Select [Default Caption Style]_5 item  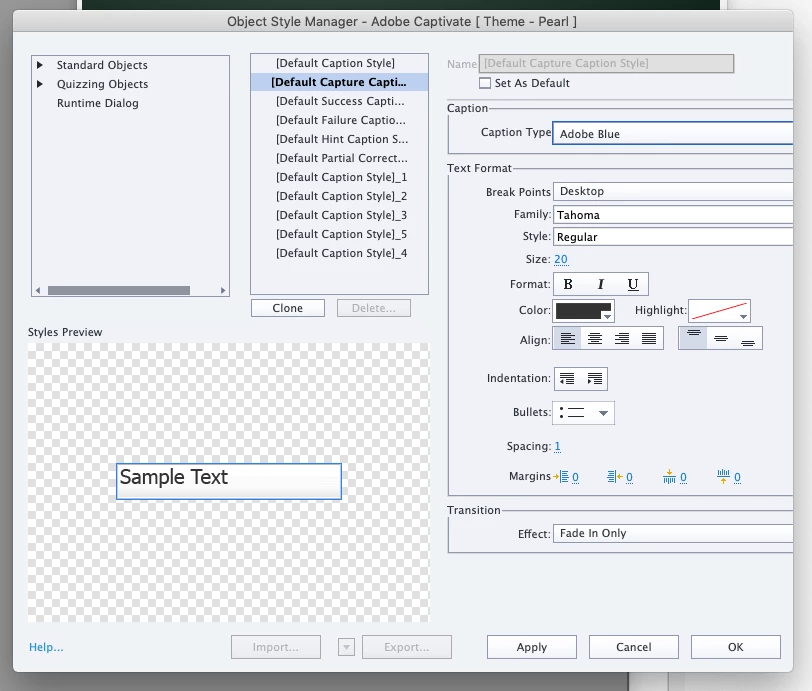click(339, 234)
